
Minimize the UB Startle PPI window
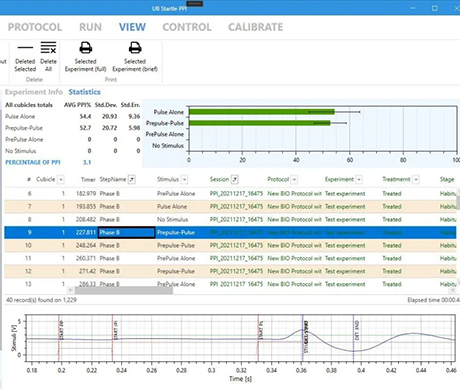click(x=413, y=8)
